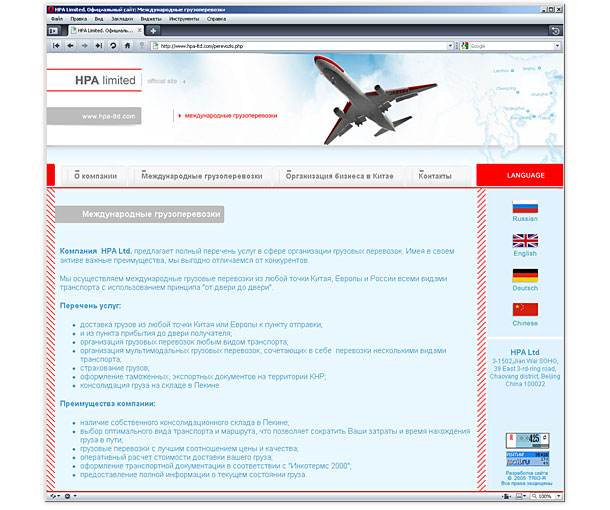Click the Chinese flag icon
This screenshot has width=610, height=510.
pos(525,310)
